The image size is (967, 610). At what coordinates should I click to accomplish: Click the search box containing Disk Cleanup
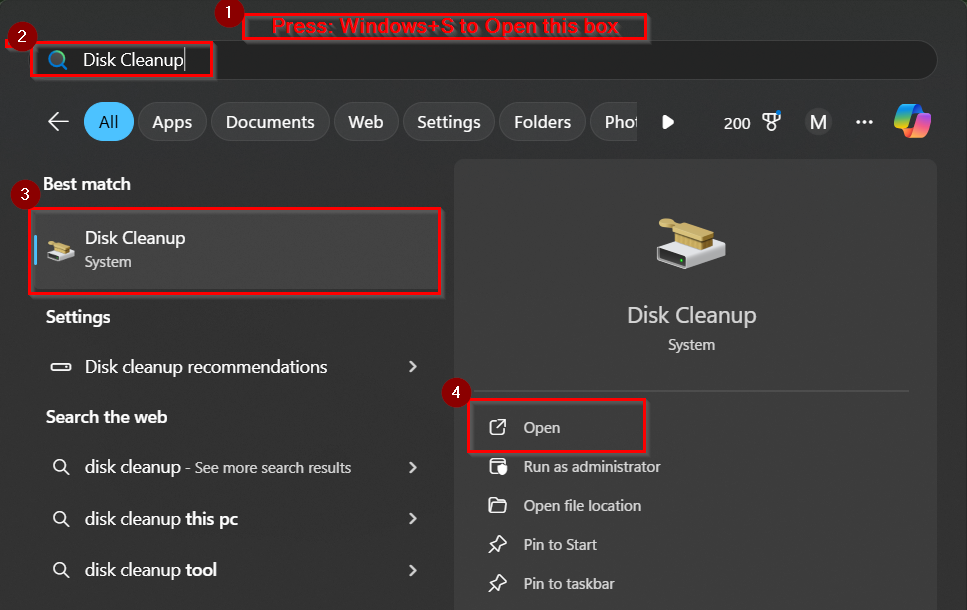pos(484,60)
